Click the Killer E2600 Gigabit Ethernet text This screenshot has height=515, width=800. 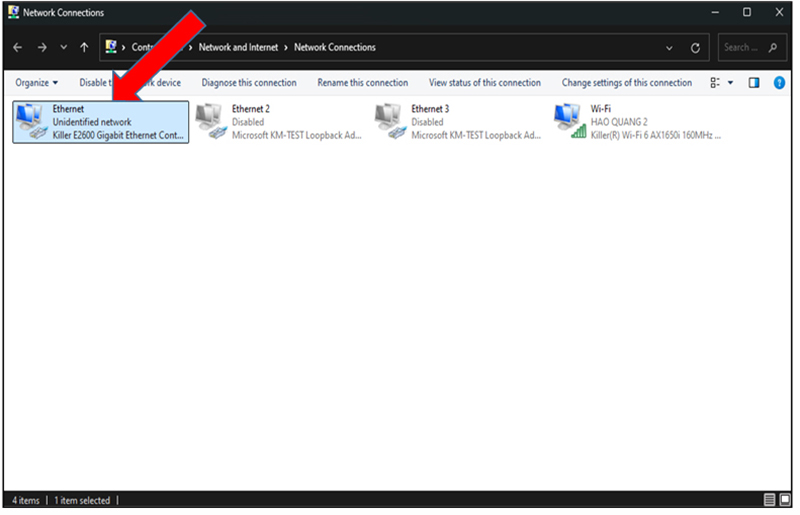click(118, 135)
